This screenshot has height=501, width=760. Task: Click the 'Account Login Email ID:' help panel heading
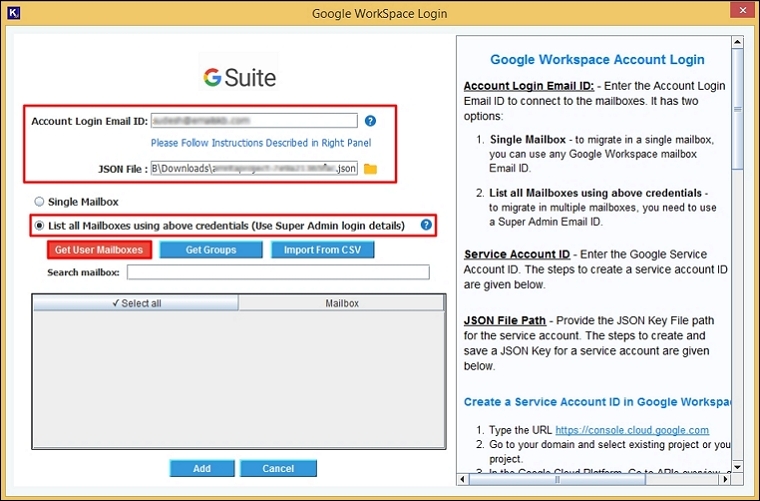(529, 86)
